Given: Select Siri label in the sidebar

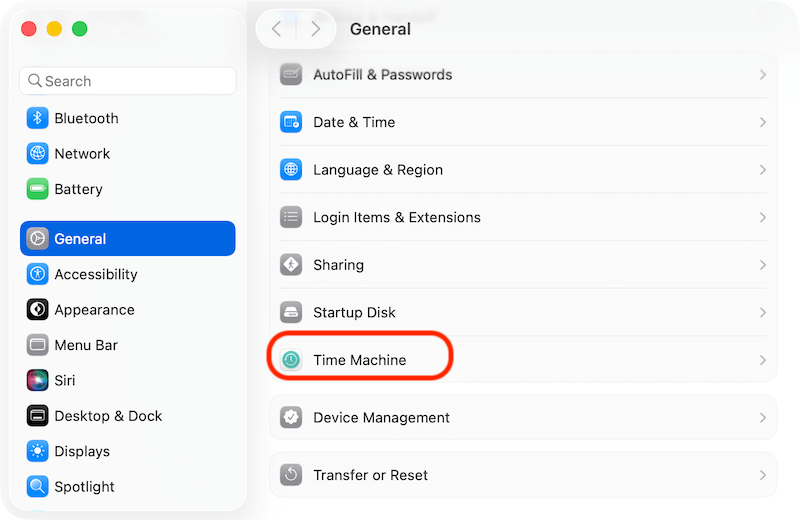Looking at the screenshot, I should (x=65, y=380).
